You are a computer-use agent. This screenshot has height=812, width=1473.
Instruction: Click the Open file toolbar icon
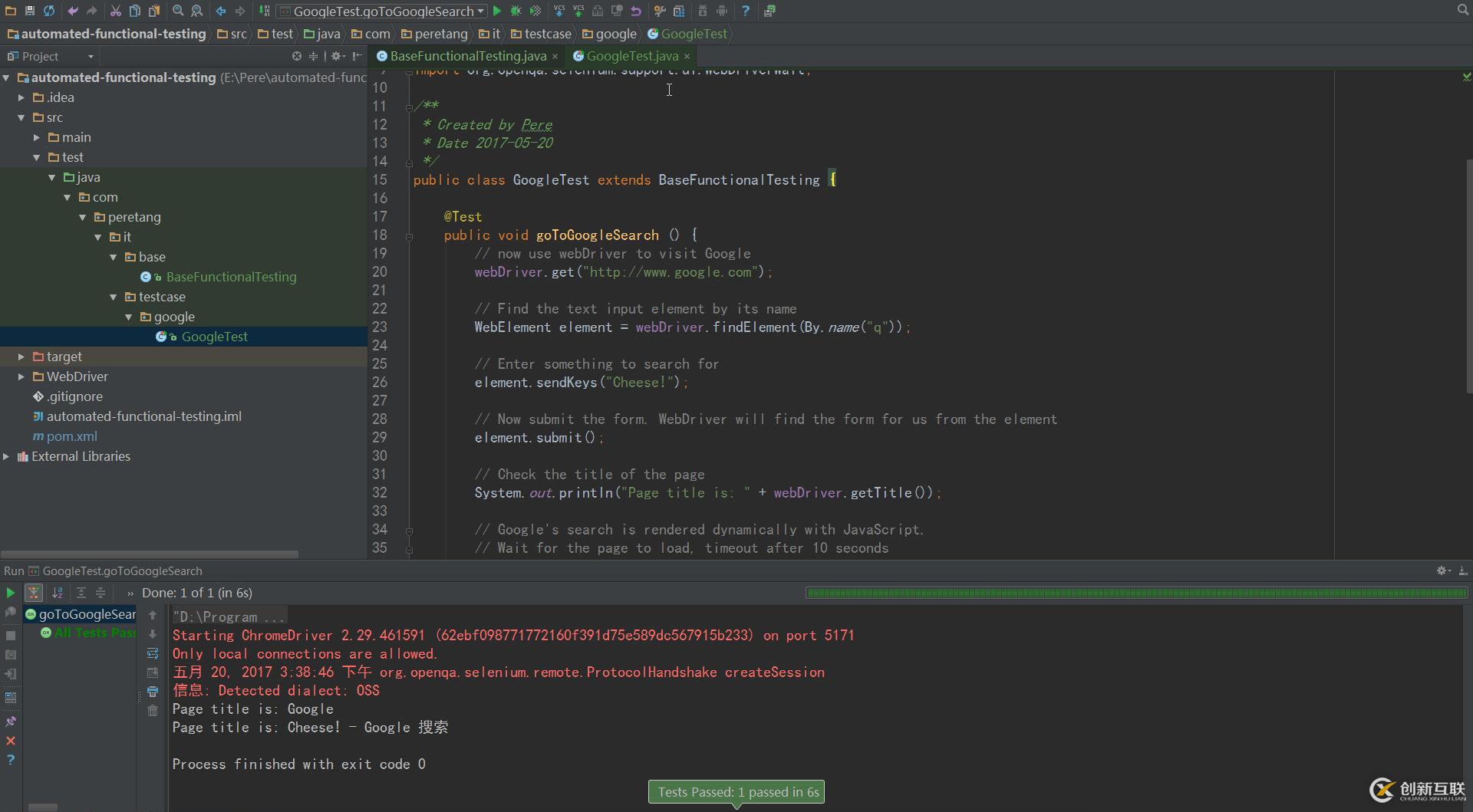[11, 11]
